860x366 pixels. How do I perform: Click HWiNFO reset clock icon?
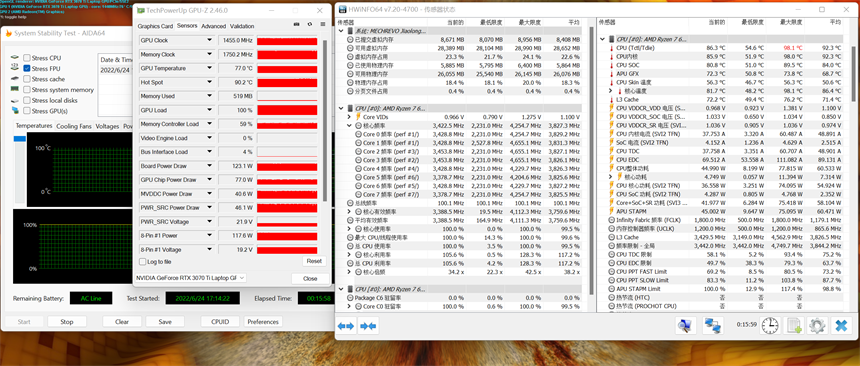(770, 325)
